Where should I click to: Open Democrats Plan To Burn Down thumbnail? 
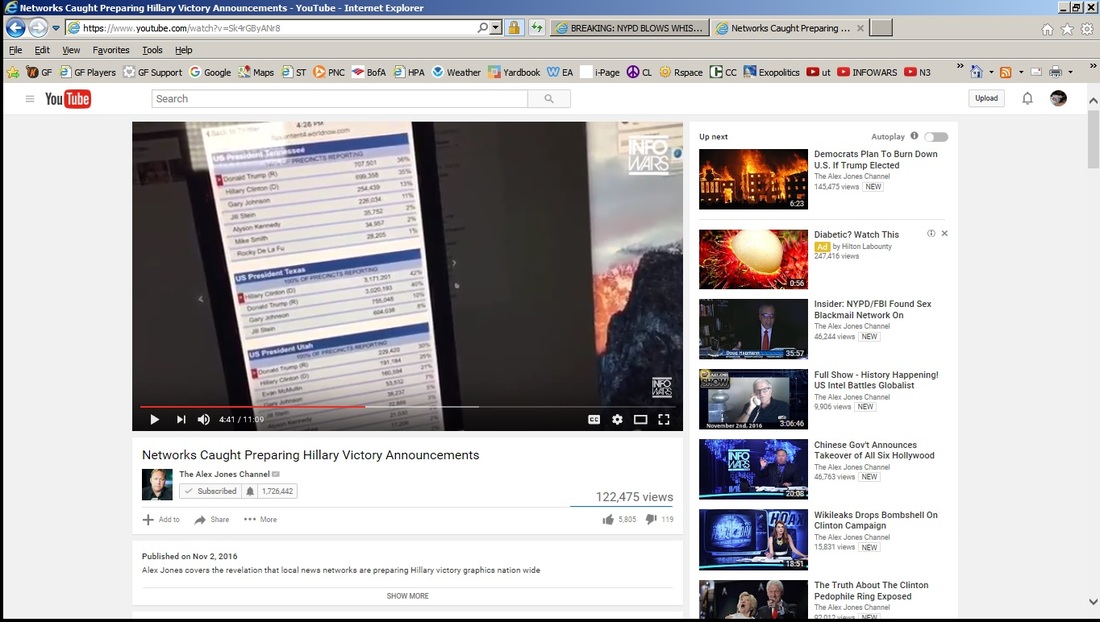pyautogui.click(x=753, y=179)
